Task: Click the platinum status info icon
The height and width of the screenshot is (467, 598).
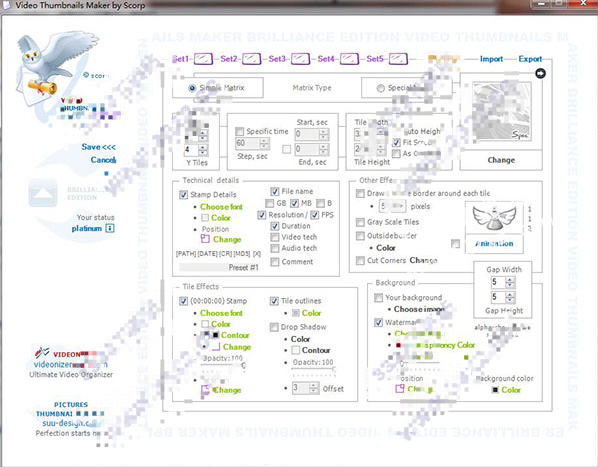Action: tap(110, 228)
